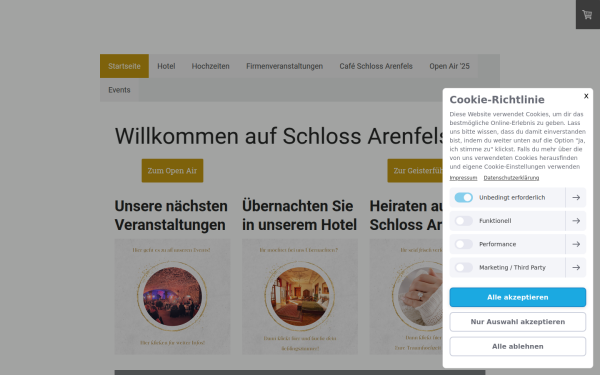Close the Cookie-Richtlinie dialog with the x
Screen dimensions: 600x375
click(586, 96)
